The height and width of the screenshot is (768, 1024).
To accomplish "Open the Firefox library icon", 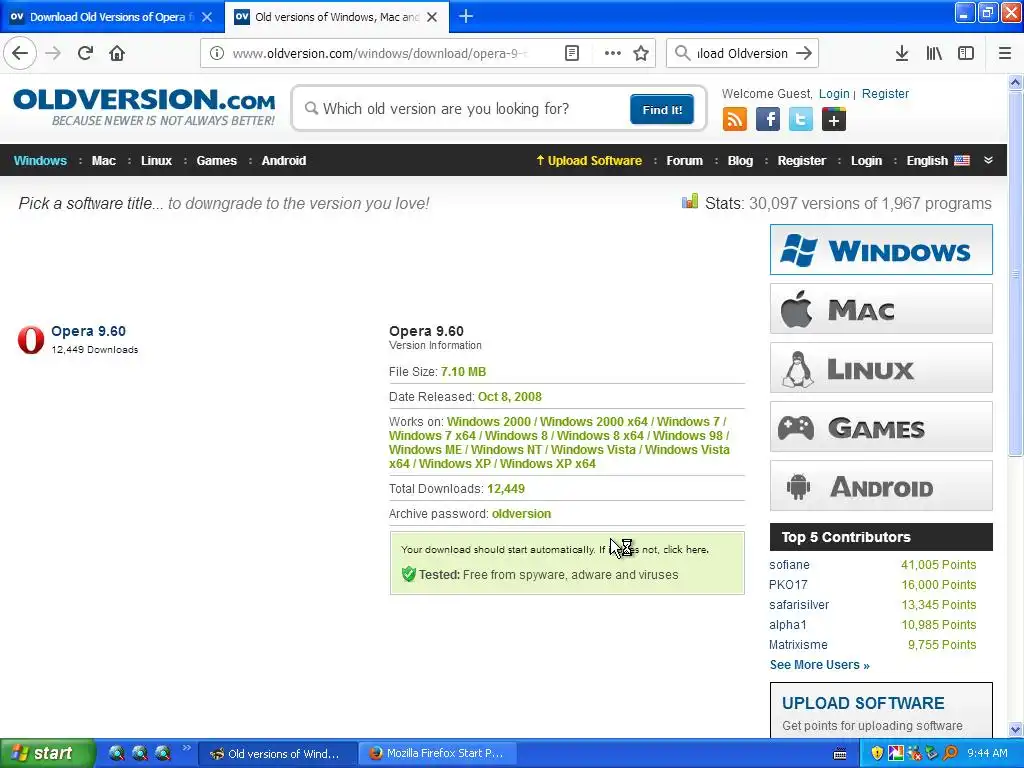I will coord(934,54).
